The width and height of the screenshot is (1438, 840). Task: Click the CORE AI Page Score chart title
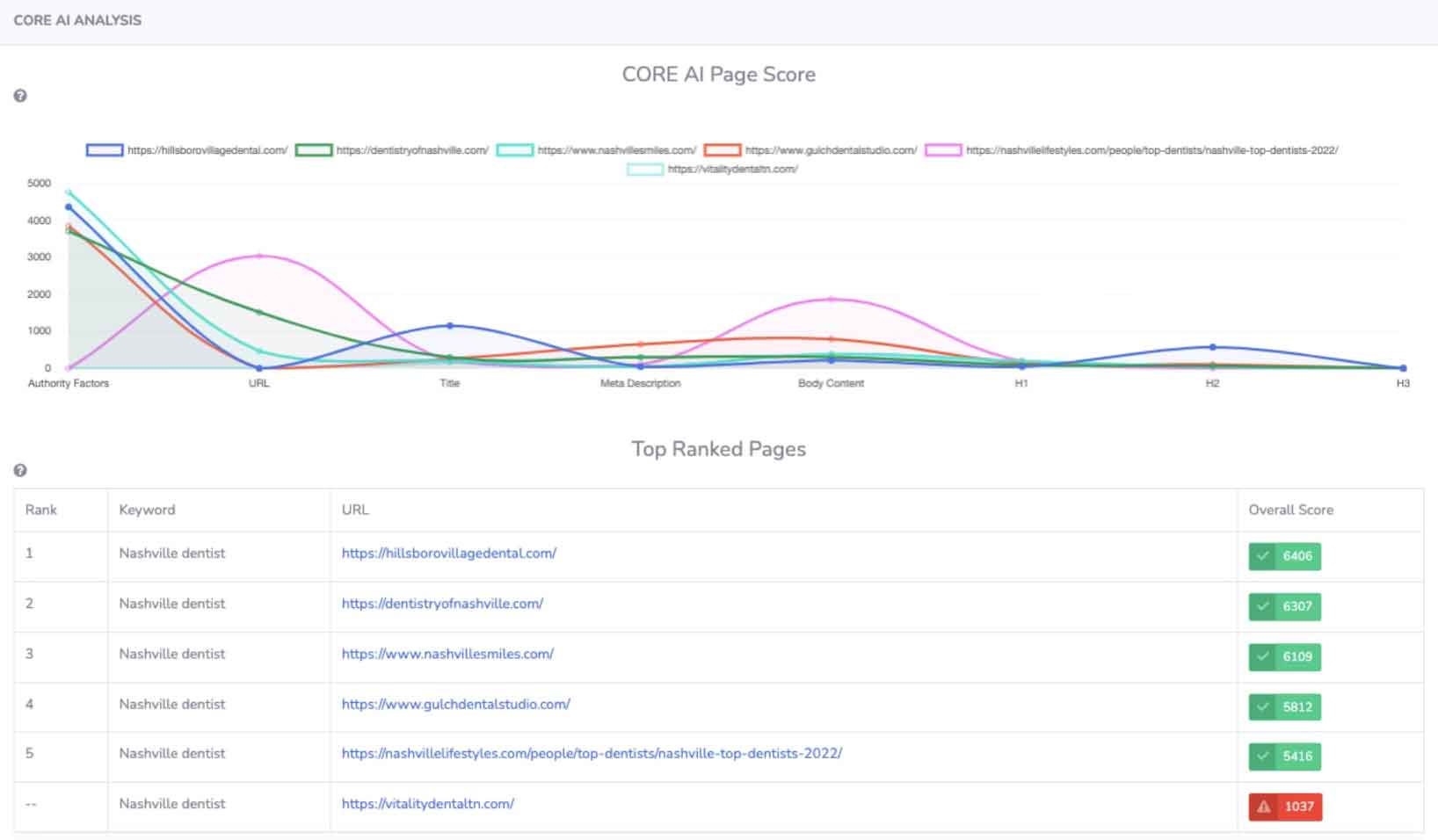click(719, 75)
